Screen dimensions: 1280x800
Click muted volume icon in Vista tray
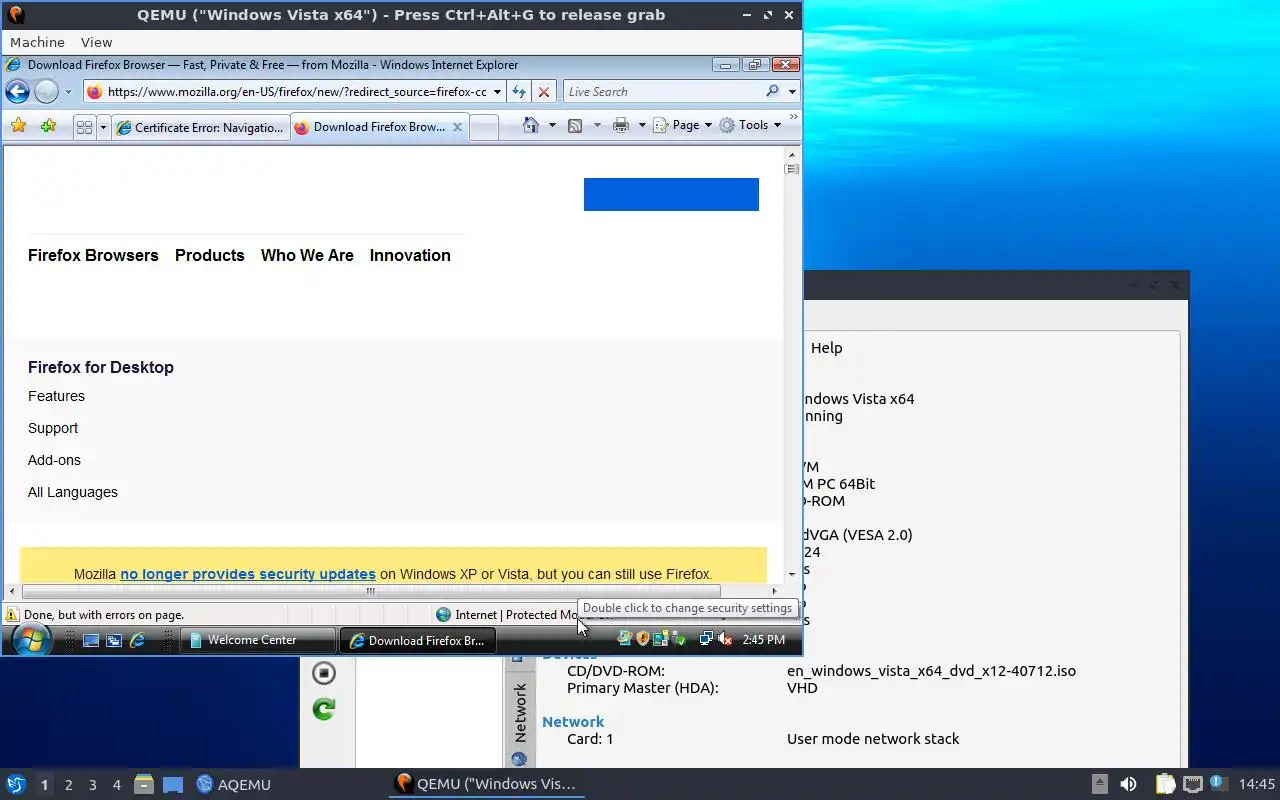point(725,639)
